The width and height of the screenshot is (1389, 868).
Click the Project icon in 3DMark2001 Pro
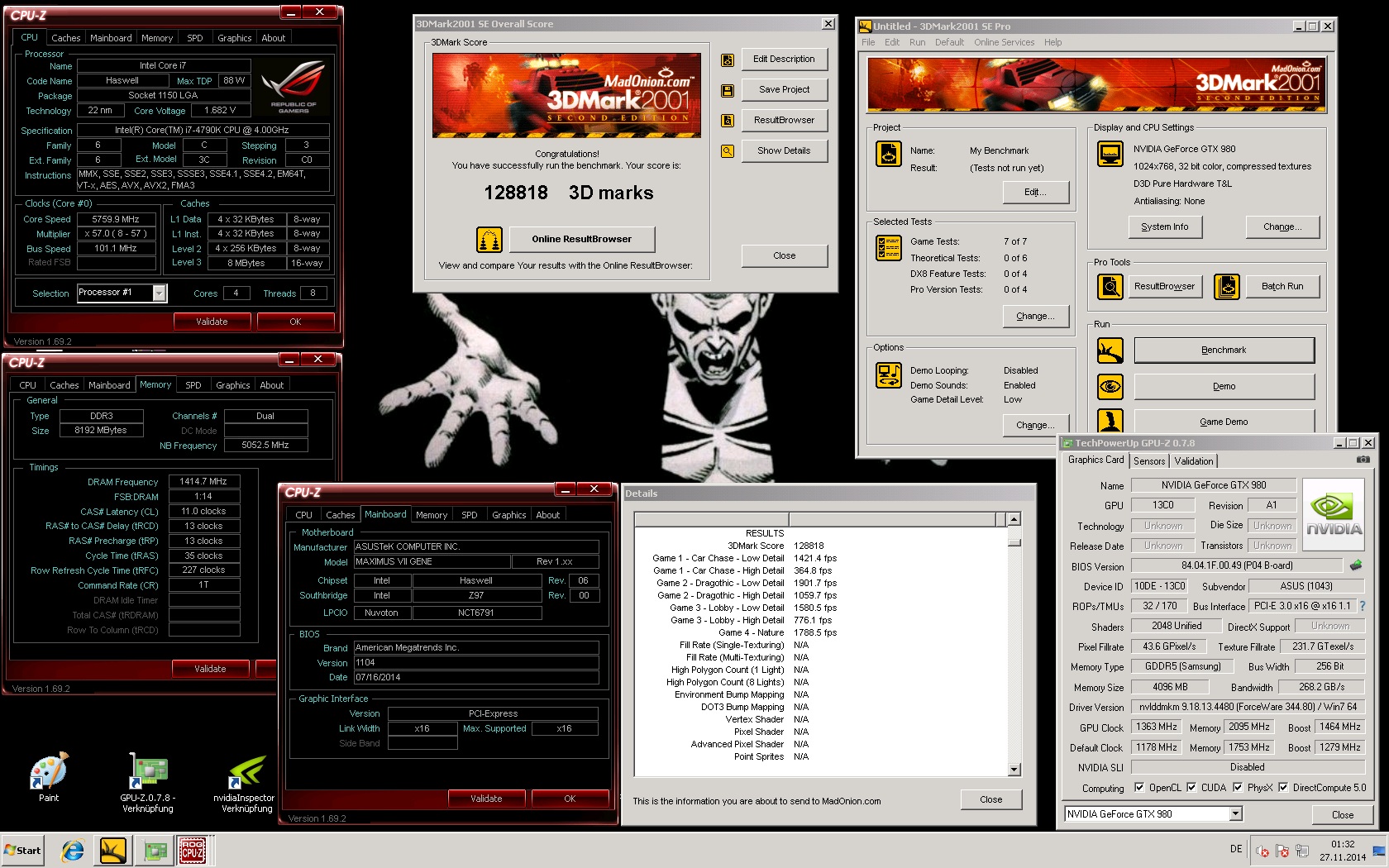click(x=889, y=154)
